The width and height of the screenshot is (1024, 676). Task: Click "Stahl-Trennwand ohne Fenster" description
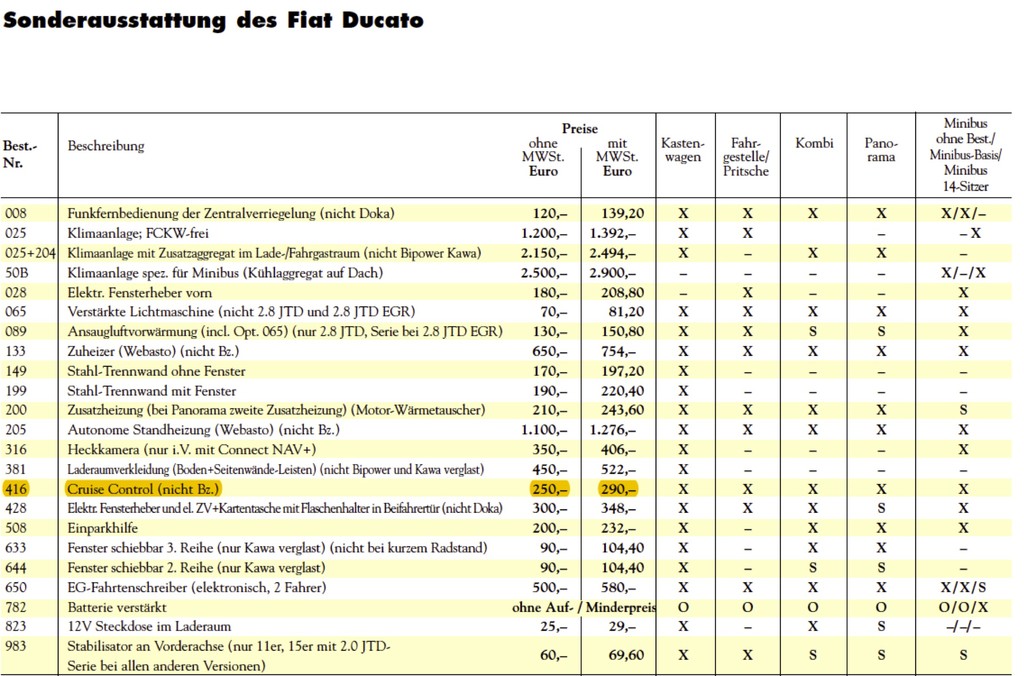(156, 371)
